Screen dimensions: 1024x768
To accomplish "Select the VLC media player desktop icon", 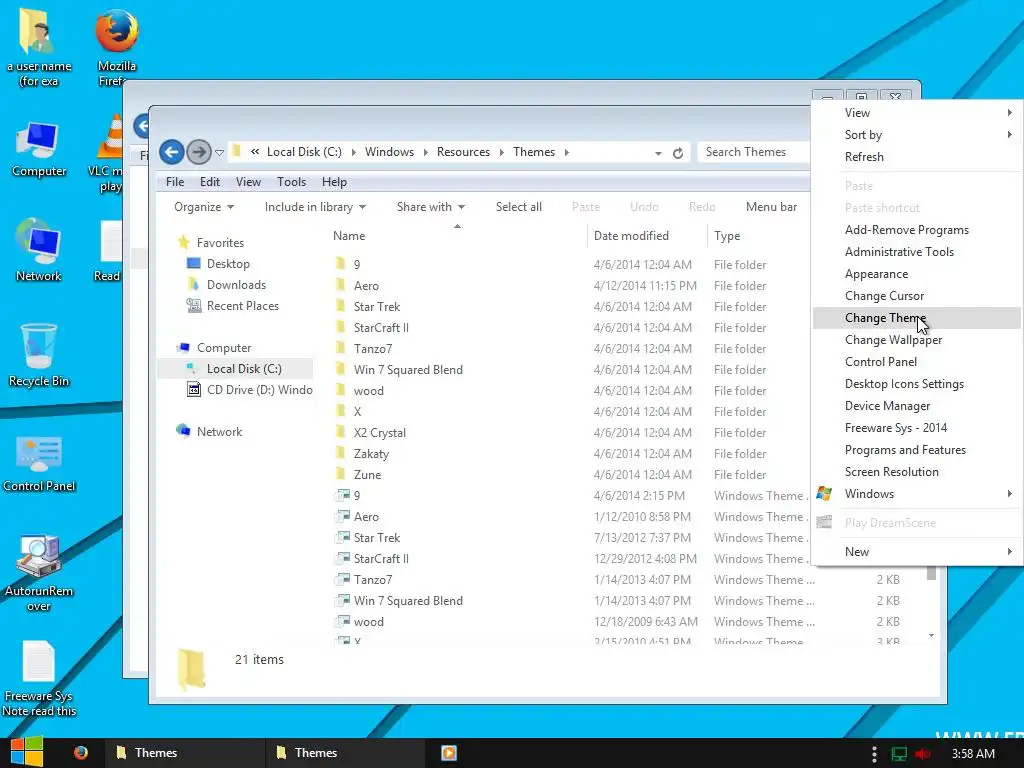I will [x=108, y=154].
